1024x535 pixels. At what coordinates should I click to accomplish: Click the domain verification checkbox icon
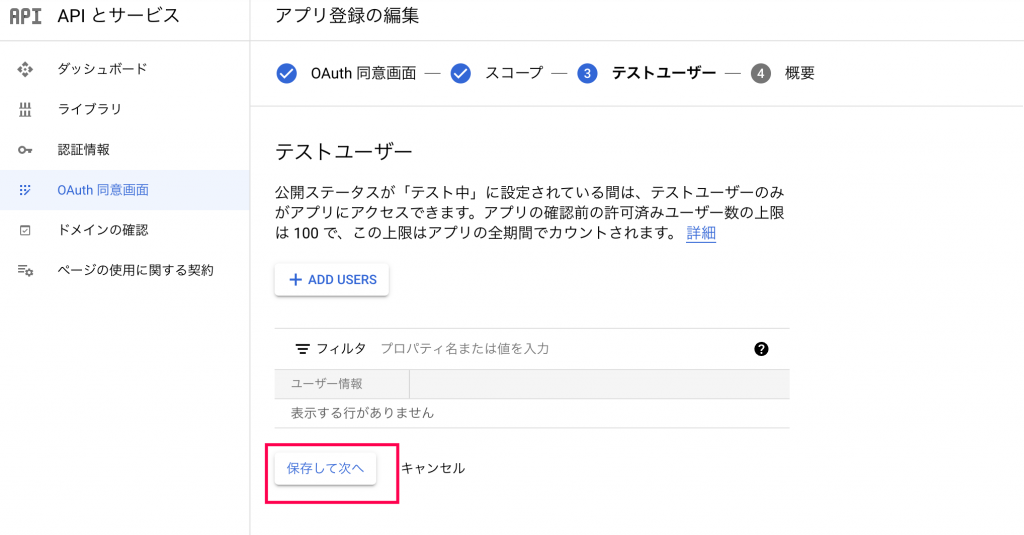25,231
